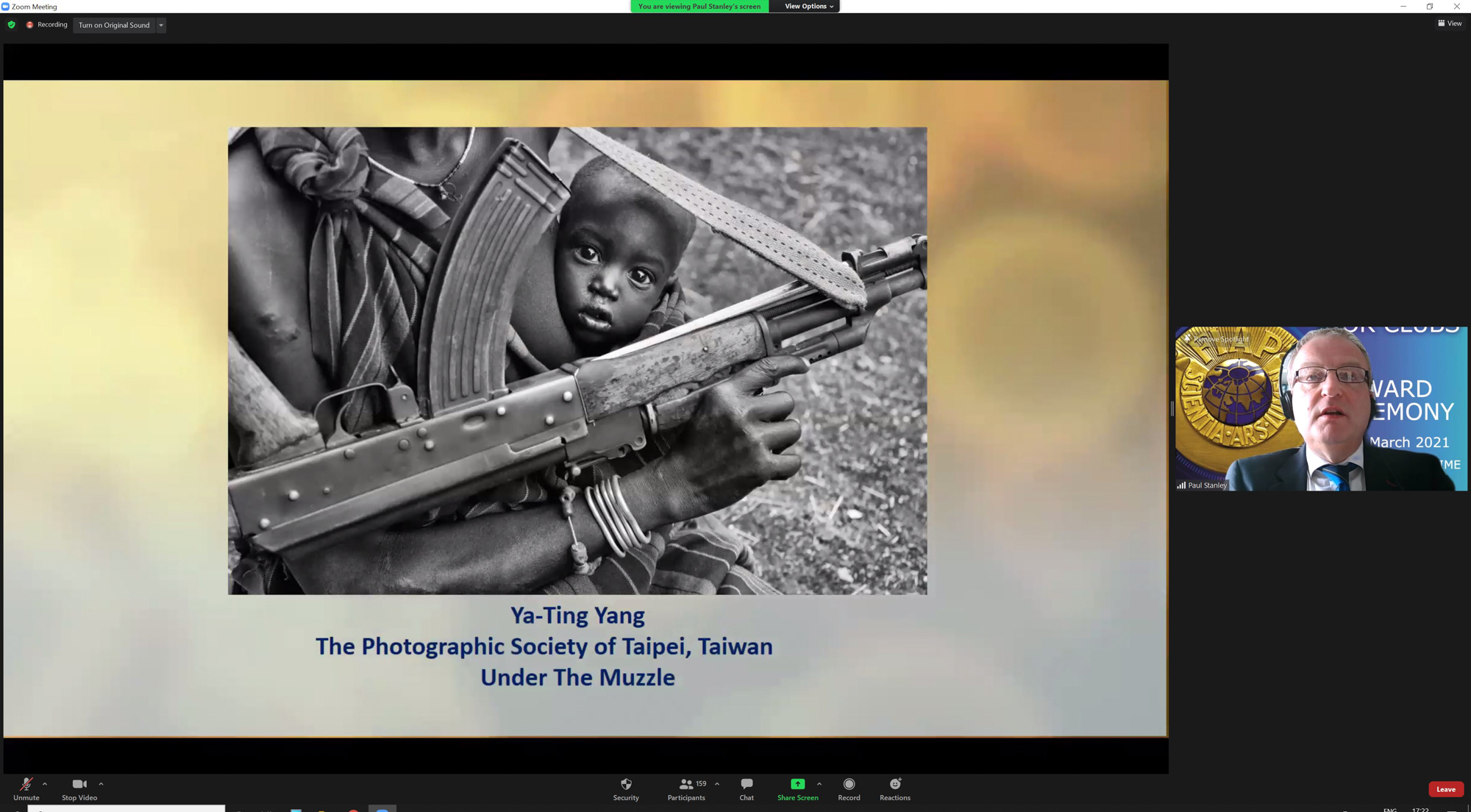
Task: Open the Chat panel
Action: 747,789
